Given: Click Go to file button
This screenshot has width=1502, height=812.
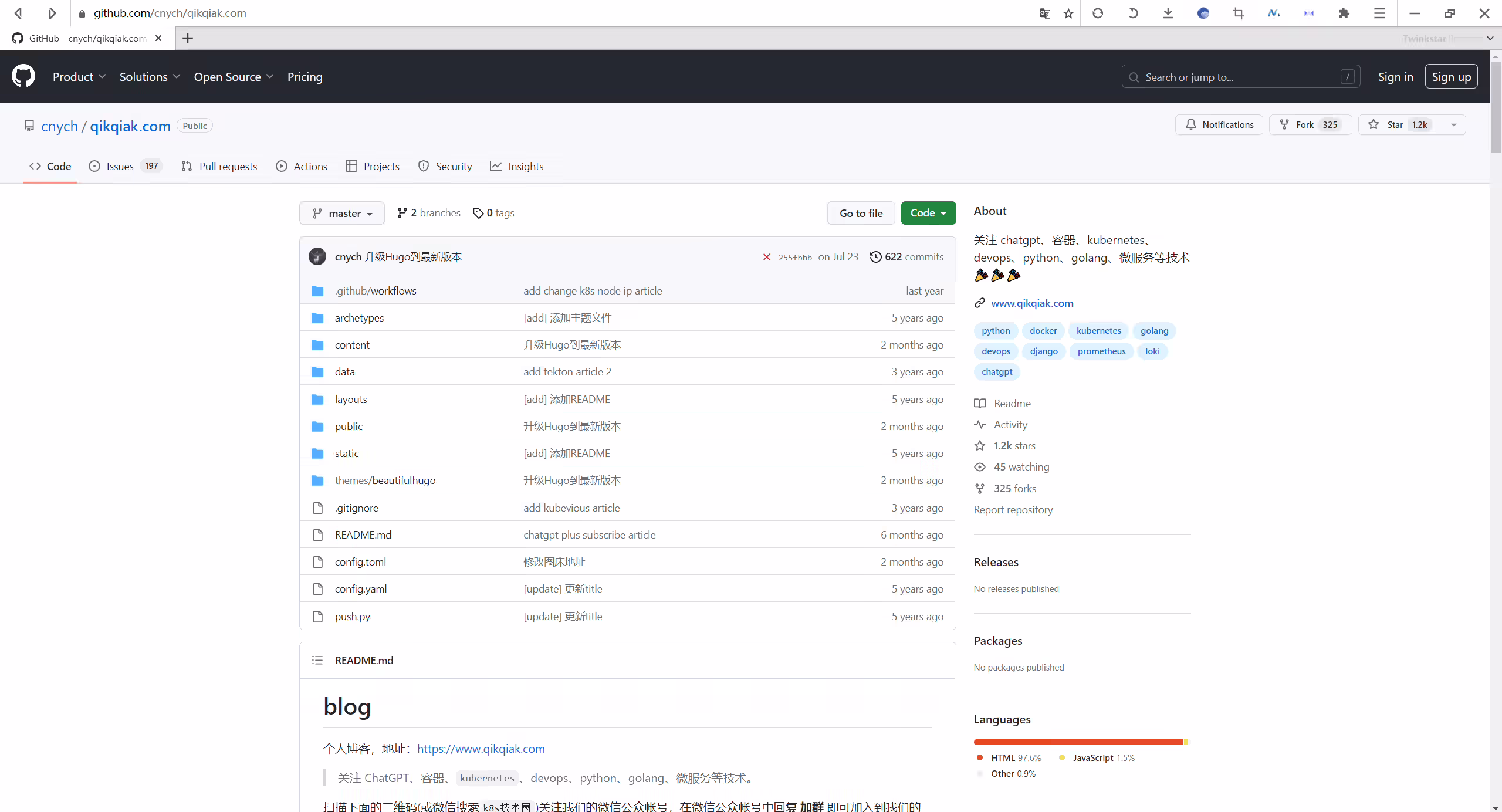Looking at the screenshot, I should point(861,213).
